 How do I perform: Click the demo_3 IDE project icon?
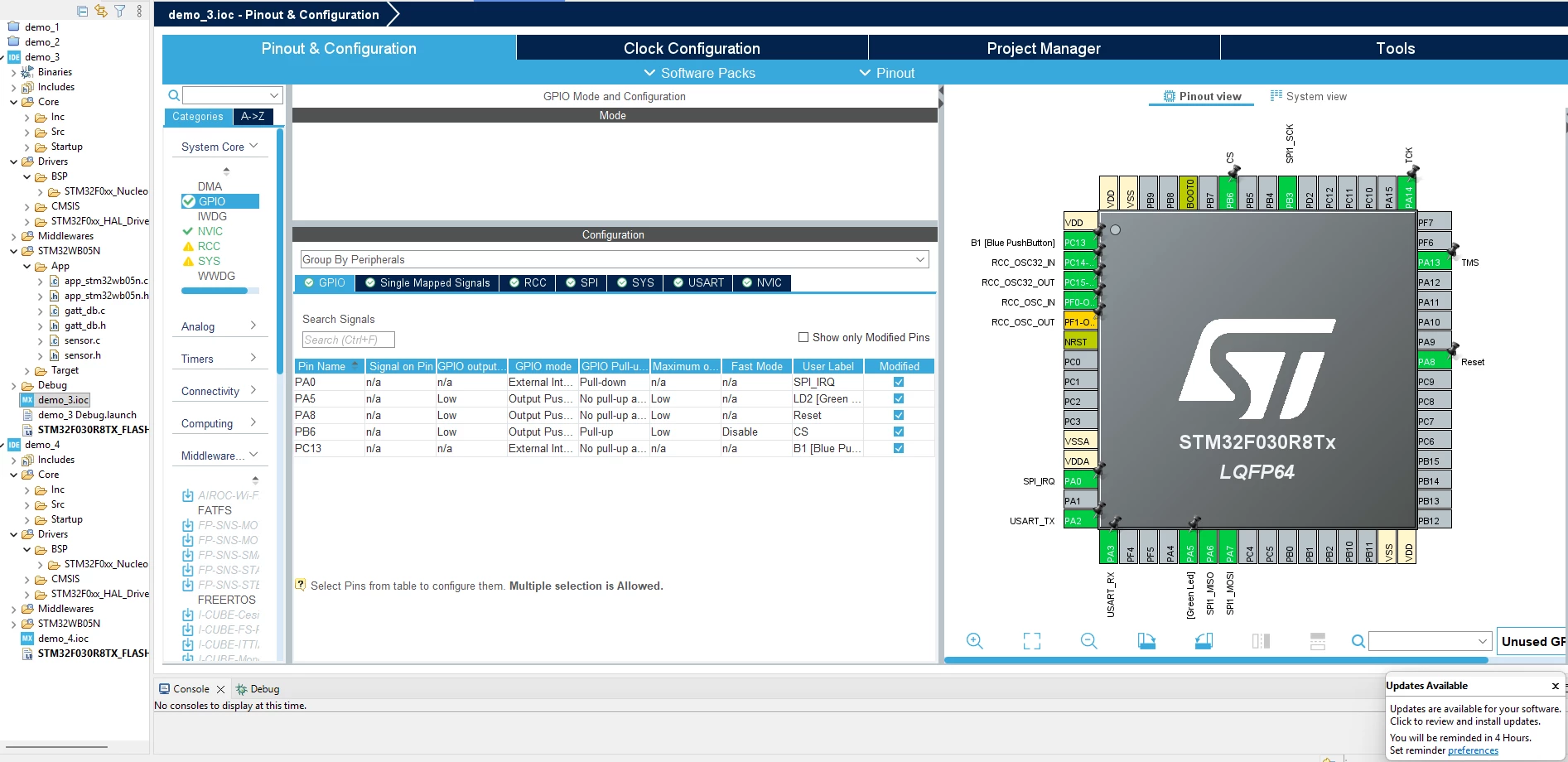[x=14, y=57]
